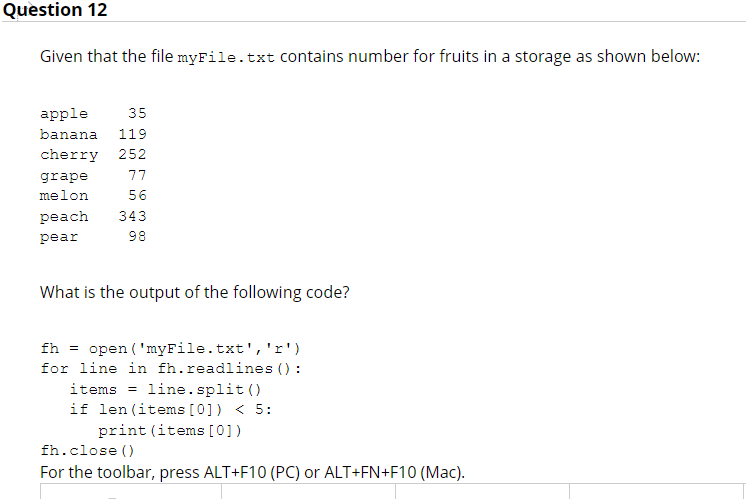This screenshot has width=746, height=499.
Task: Click the first cell of the answer editor
Action: (131, 491)
